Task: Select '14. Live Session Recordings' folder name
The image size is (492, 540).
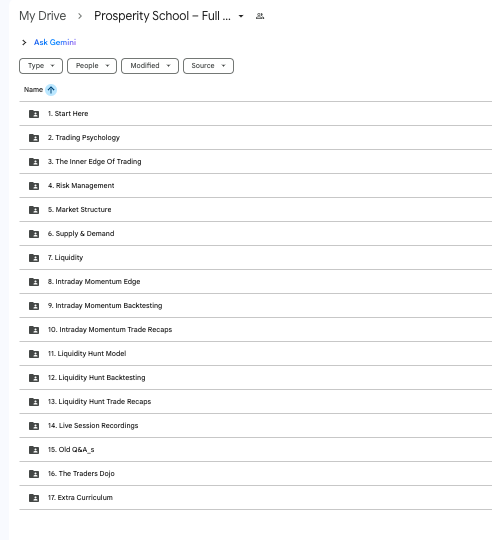Action: click(x=93, y=426)
